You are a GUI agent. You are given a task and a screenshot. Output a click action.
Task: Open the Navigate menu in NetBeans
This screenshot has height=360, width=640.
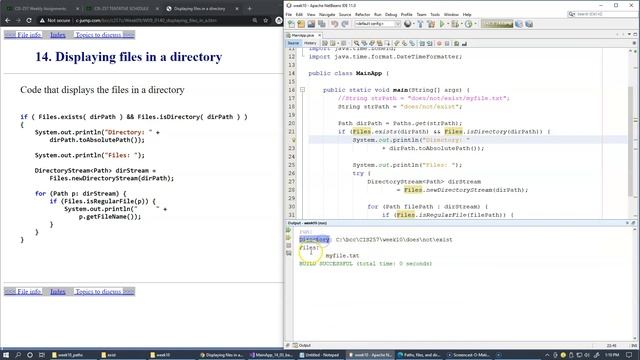click(327, 14)
